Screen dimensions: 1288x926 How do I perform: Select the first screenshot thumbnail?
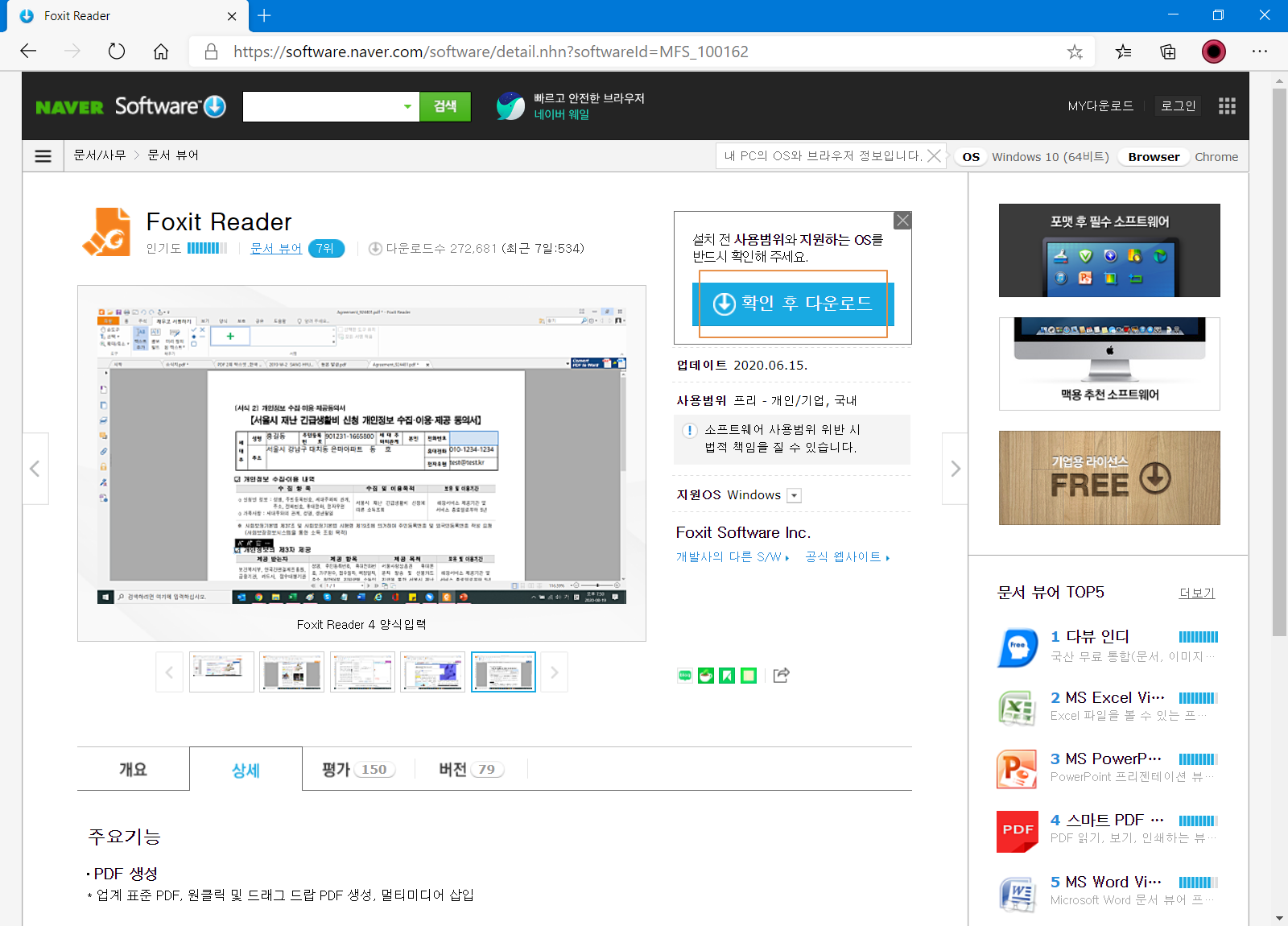point(221,672)
